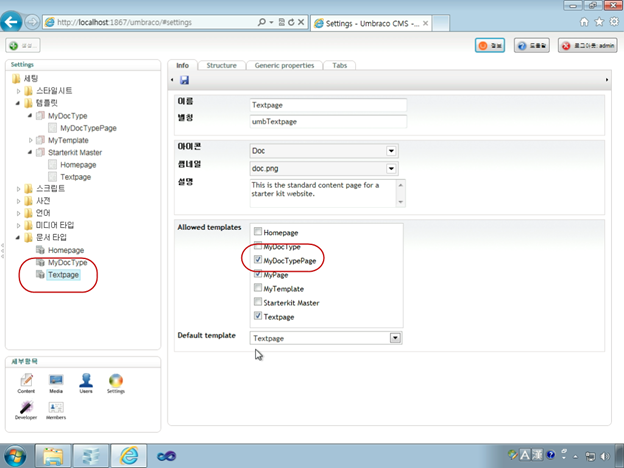Switch to the Info tab
This screenshot has width=624, height=468.
click(x=182, y=65)
